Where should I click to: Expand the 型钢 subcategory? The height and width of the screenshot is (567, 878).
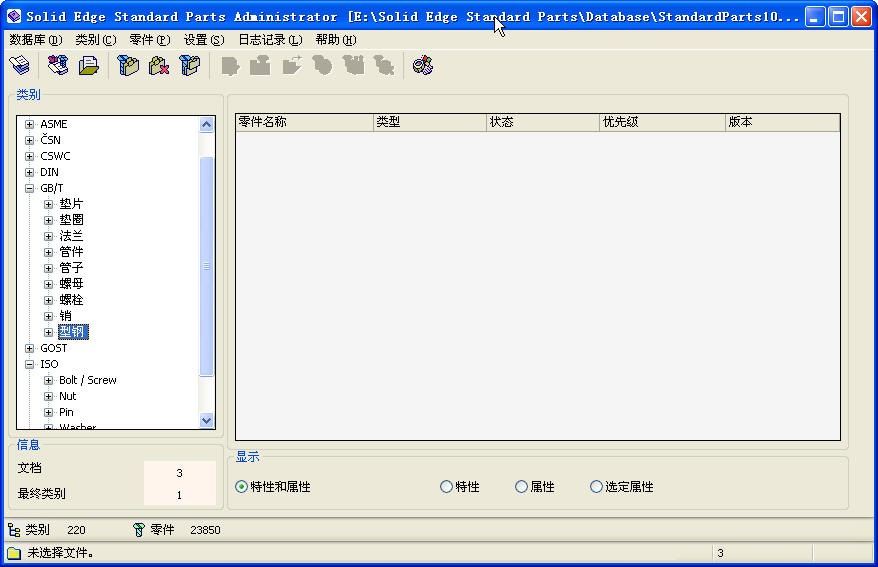click(x=49, y=332)
